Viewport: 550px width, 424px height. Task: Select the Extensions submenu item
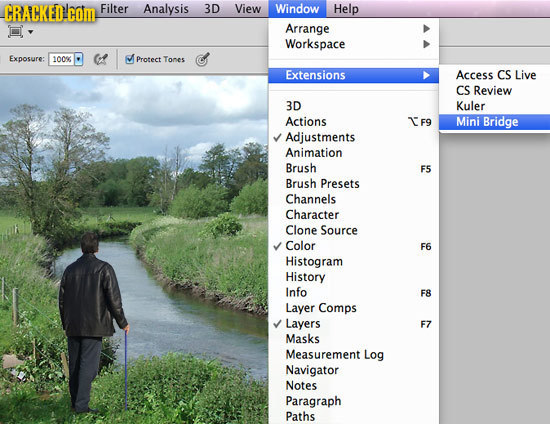(x=354, y=75)
